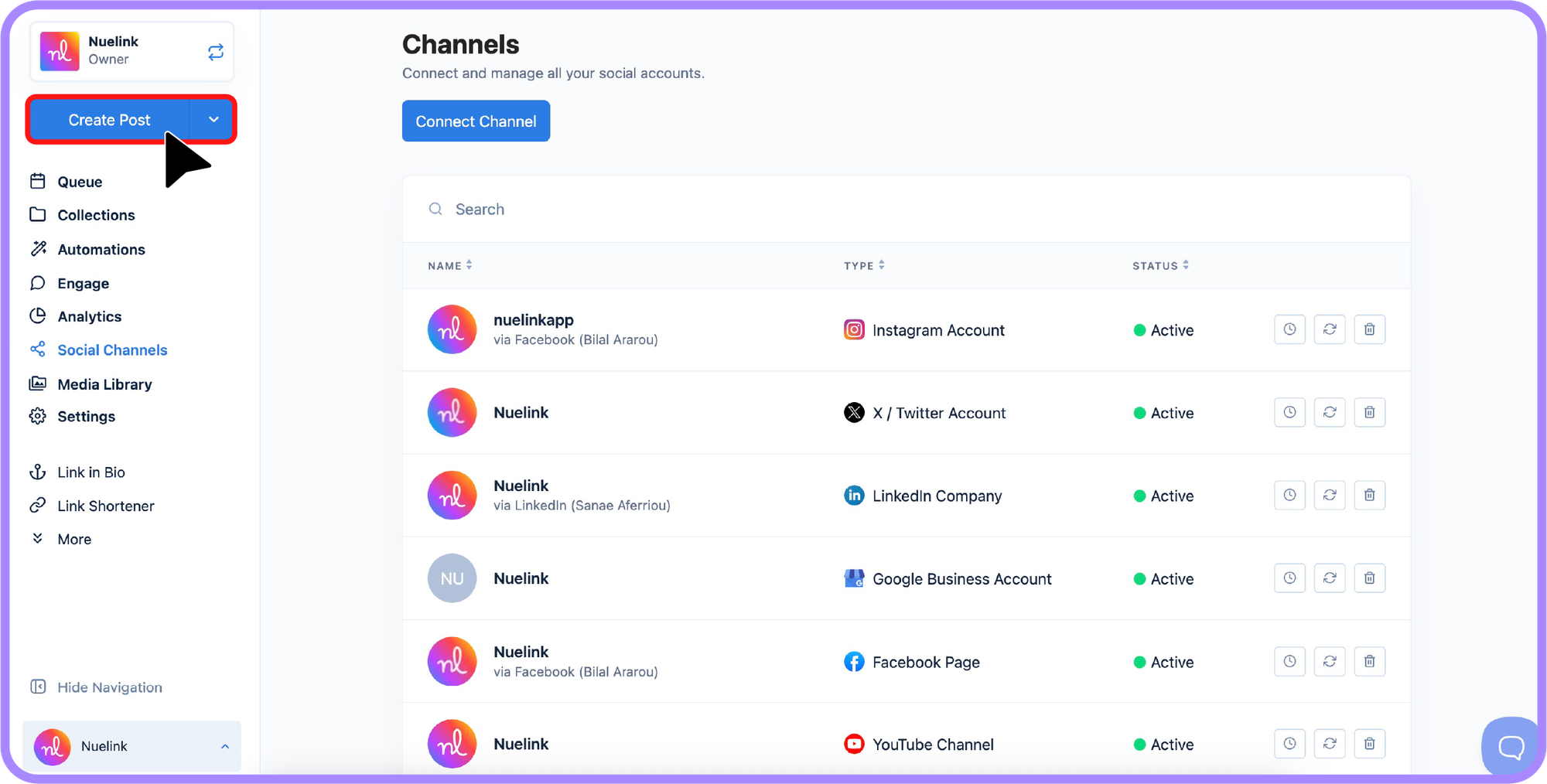This screenshot has height=784, width=1547.
Task: Open the Nuelink account menu at bottom
Action: pyautogui.click(x=131, y=746)
